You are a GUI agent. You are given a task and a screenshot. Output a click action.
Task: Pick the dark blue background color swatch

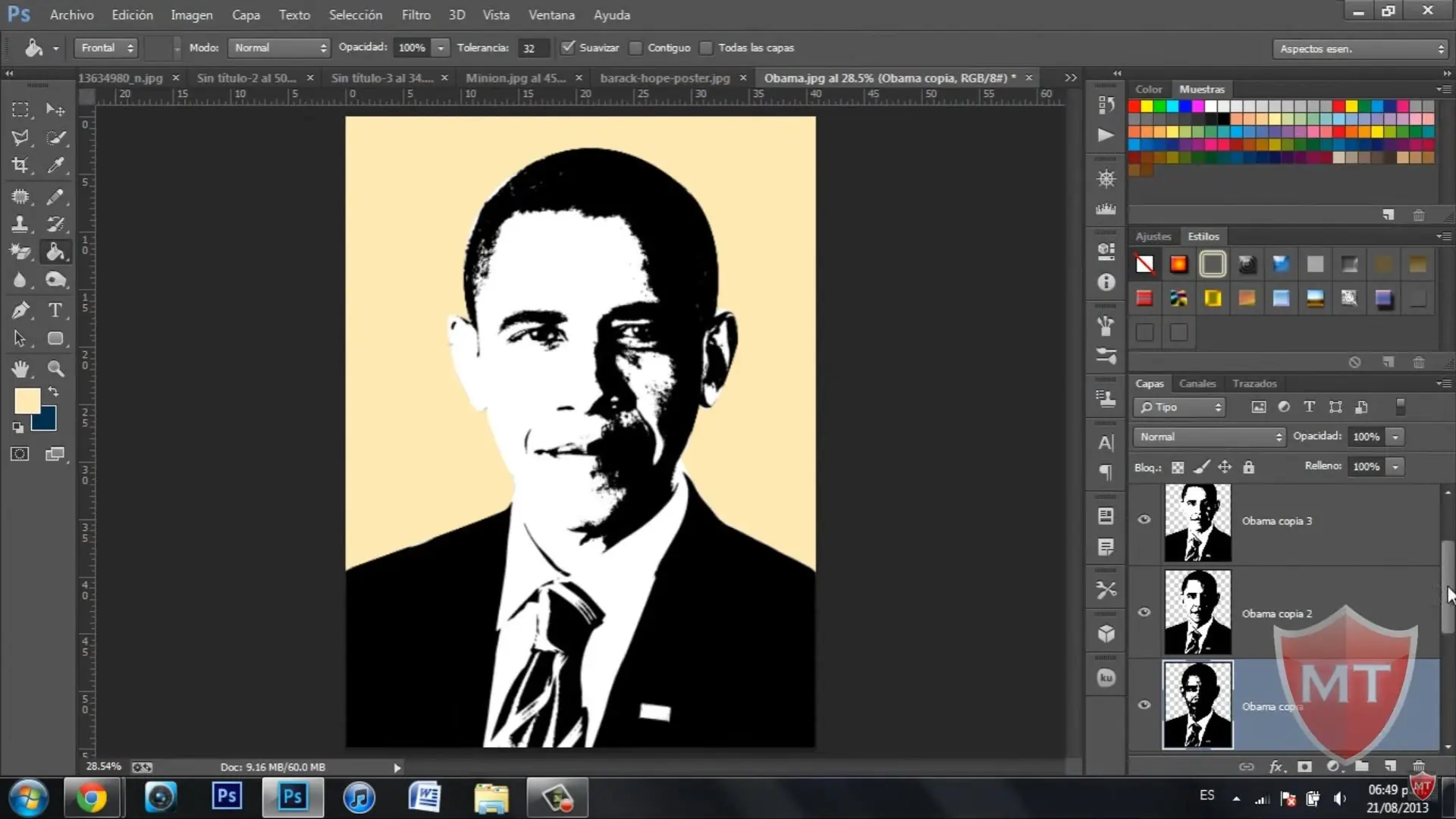pyautogui.click(x=46, y=421)
